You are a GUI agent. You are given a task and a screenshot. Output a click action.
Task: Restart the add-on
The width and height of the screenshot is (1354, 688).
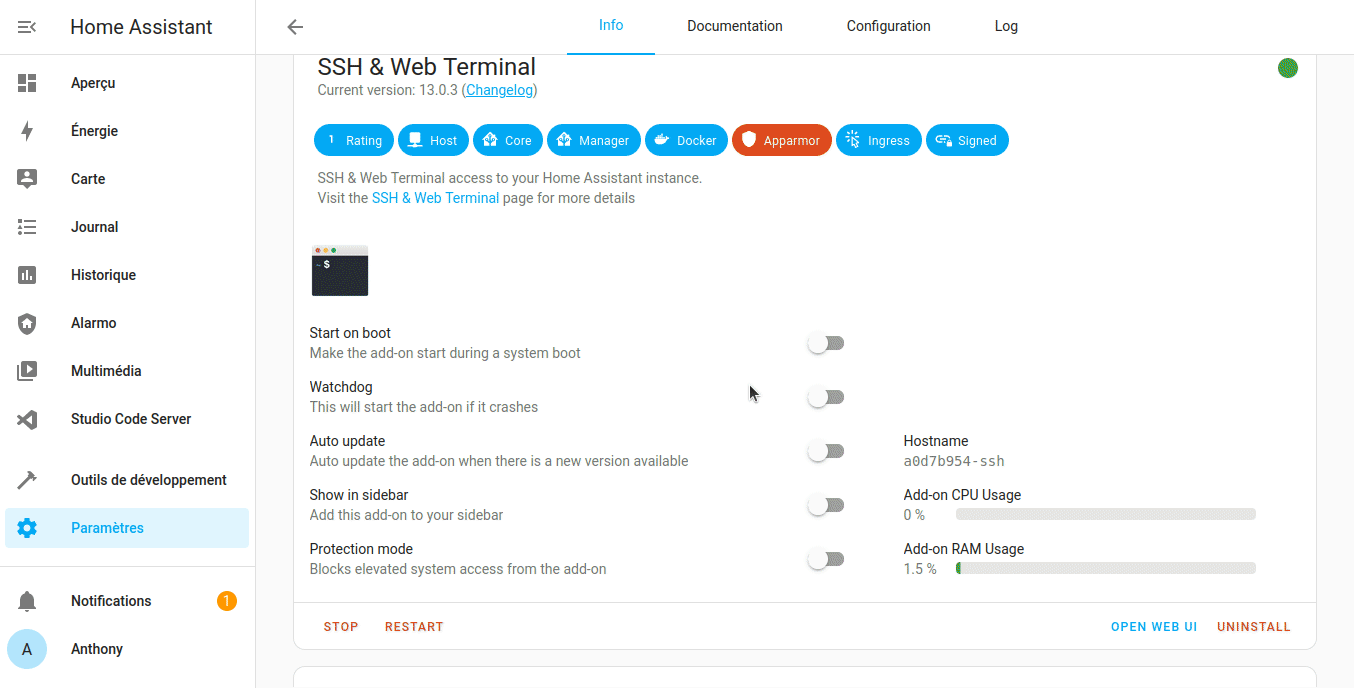(x=414, y=627)
